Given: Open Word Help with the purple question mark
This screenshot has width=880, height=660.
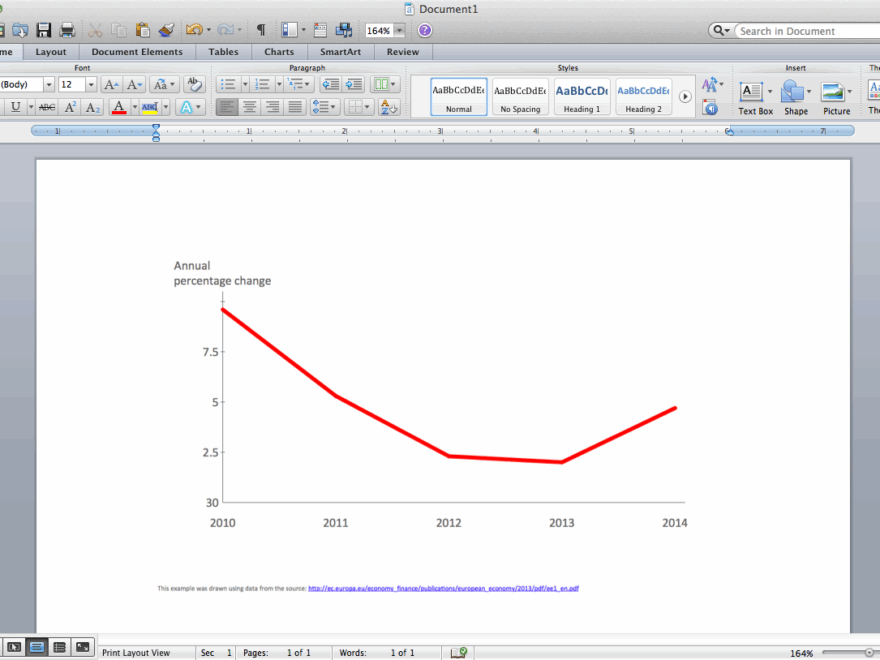Looking at the screenshot, I should point(425,30).
